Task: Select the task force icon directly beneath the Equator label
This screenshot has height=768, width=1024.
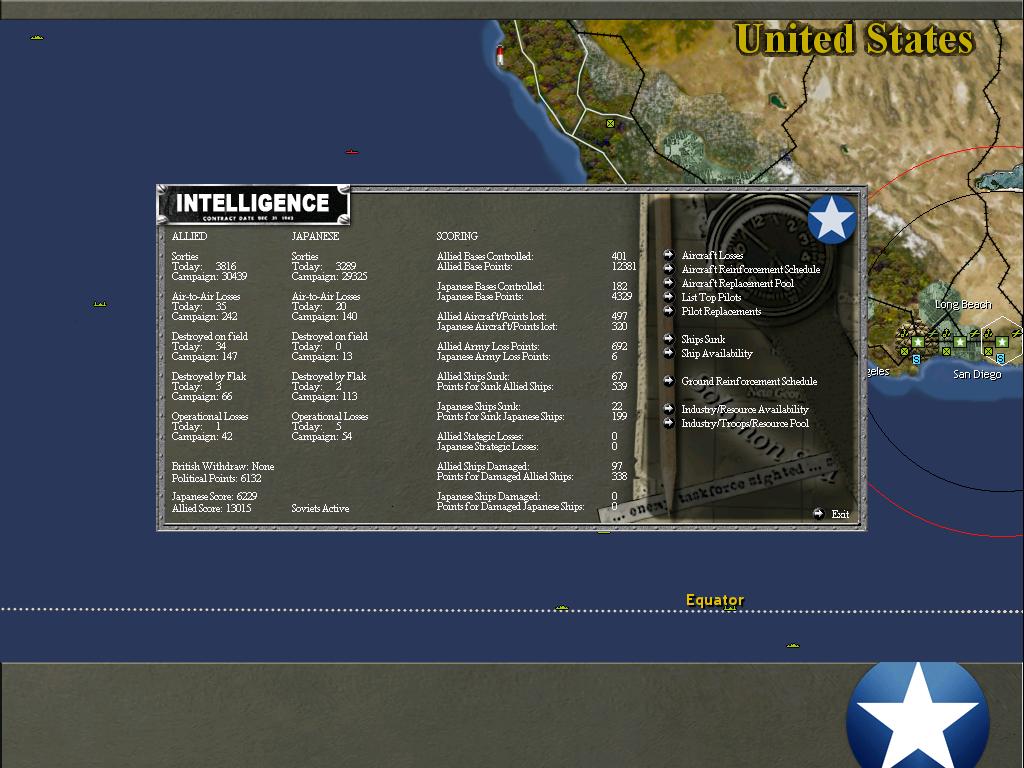Action: click(729, 609)
